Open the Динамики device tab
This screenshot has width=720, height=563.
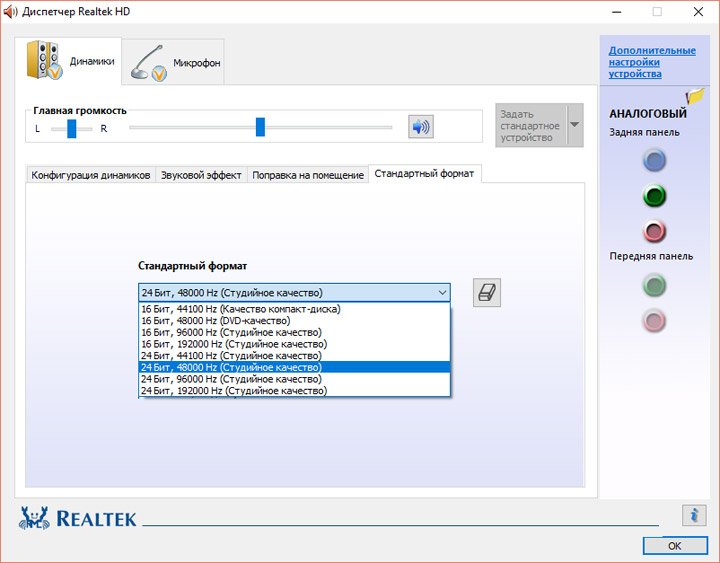point(68,61)
